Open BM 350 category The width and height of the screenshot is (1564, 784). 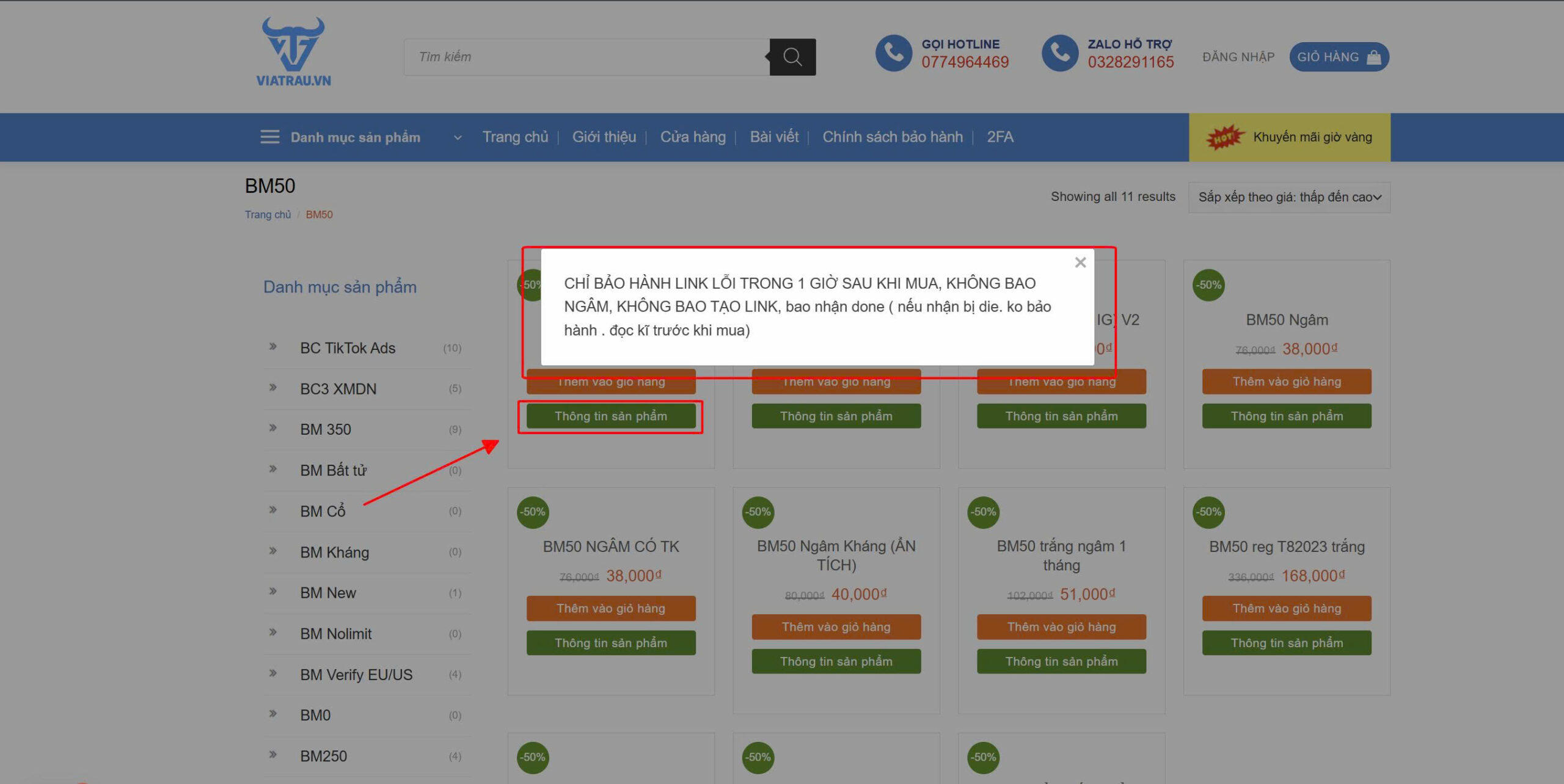pos(325,429)
